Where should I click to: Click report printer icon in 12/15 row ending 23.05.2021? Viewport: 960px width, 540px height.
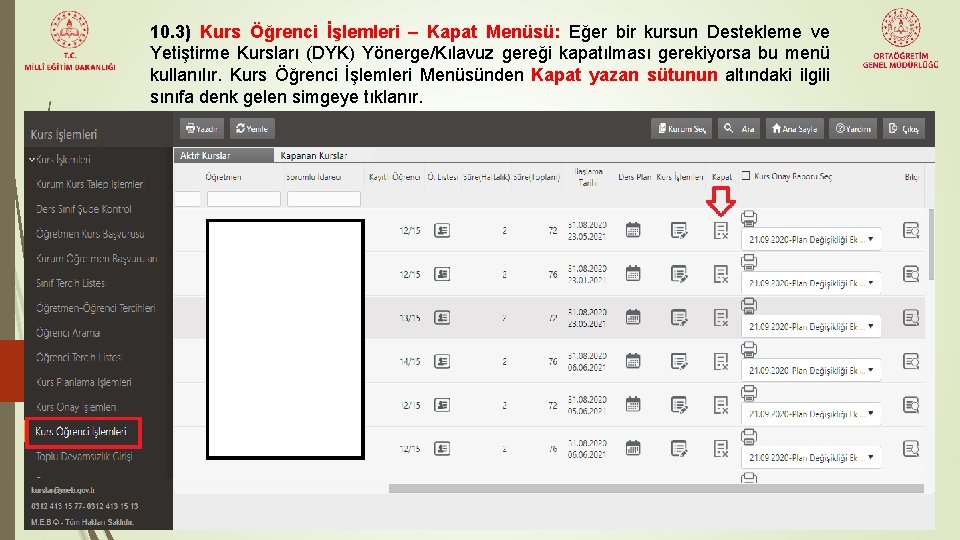click(749, 218)
